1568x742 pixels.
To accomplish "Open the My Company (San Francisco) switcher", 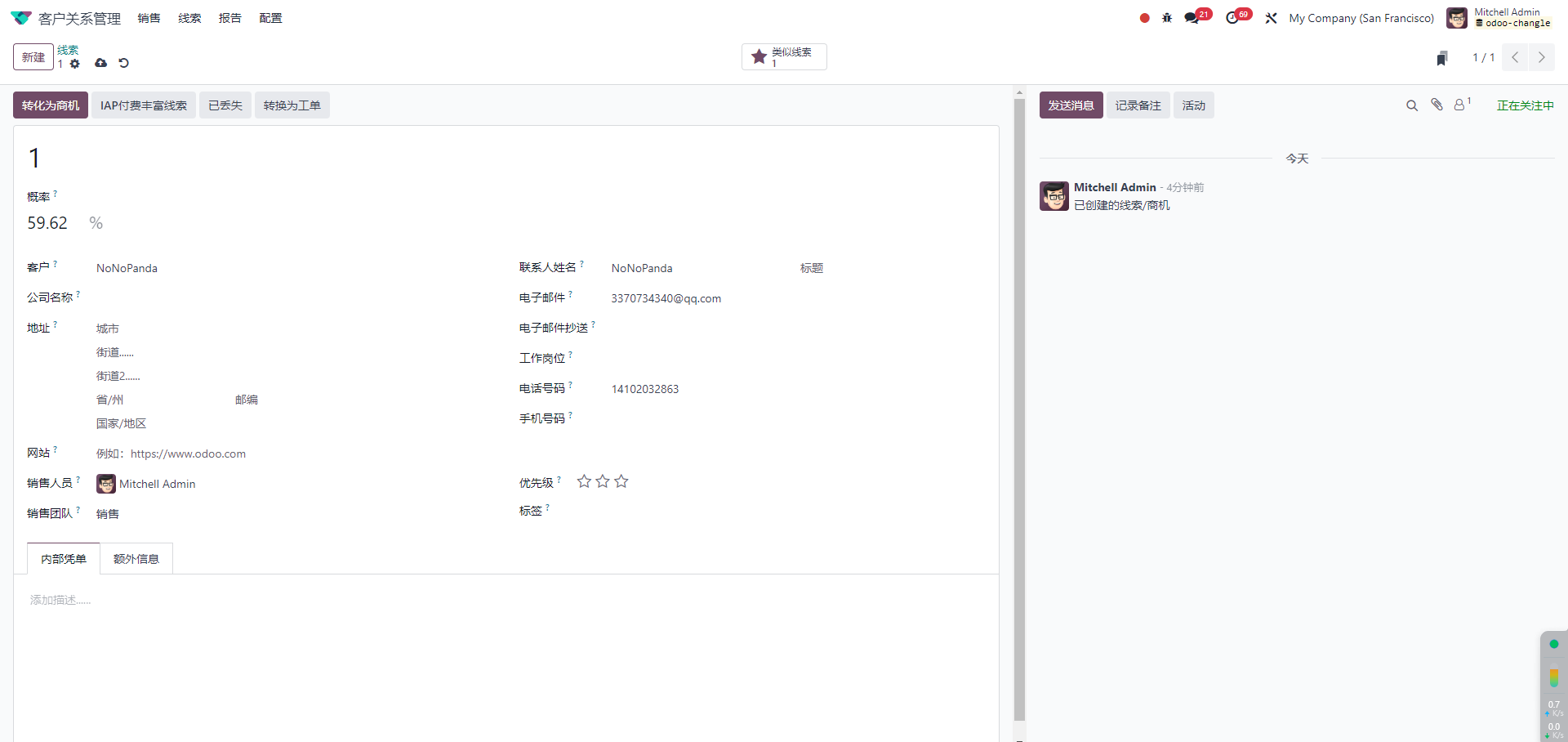I will click(1361, 18).
